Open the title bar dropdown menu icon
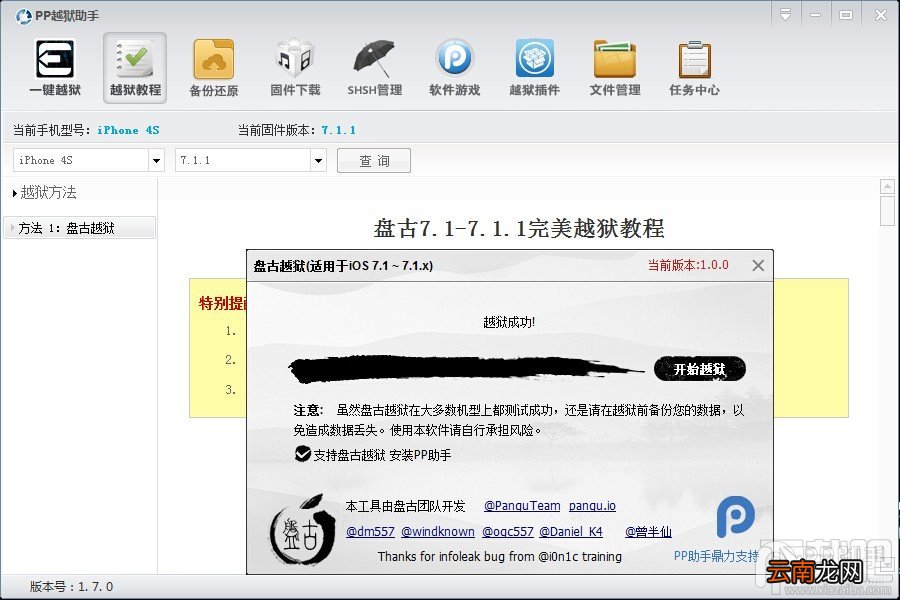The height and width of the screenshot is (600, 900). [785, 15]
